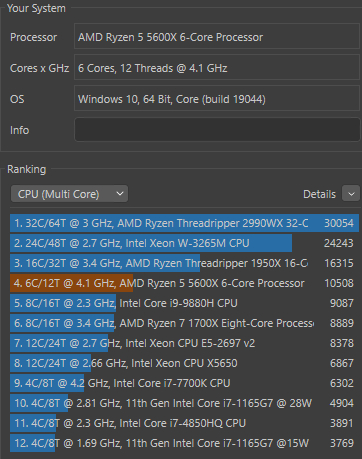Open the CPU (Multi Core) ranking dropdown
Screen dimensions: 362x459
69,194
